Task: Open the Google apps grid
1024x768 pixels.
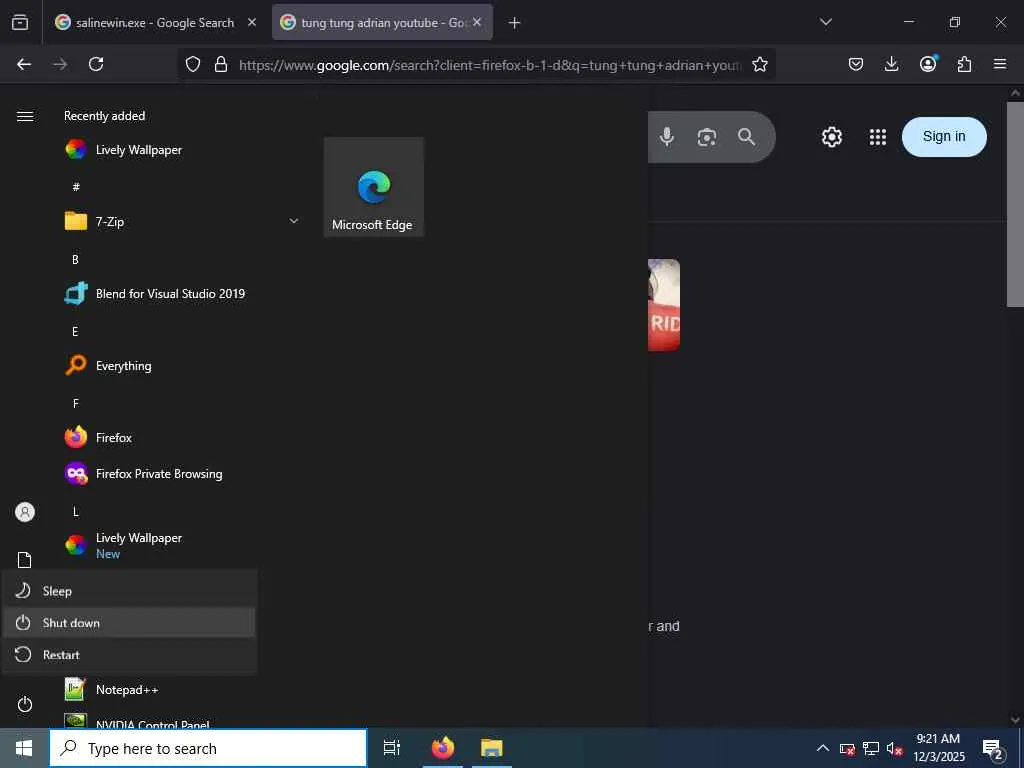Action: click(878, 137)
